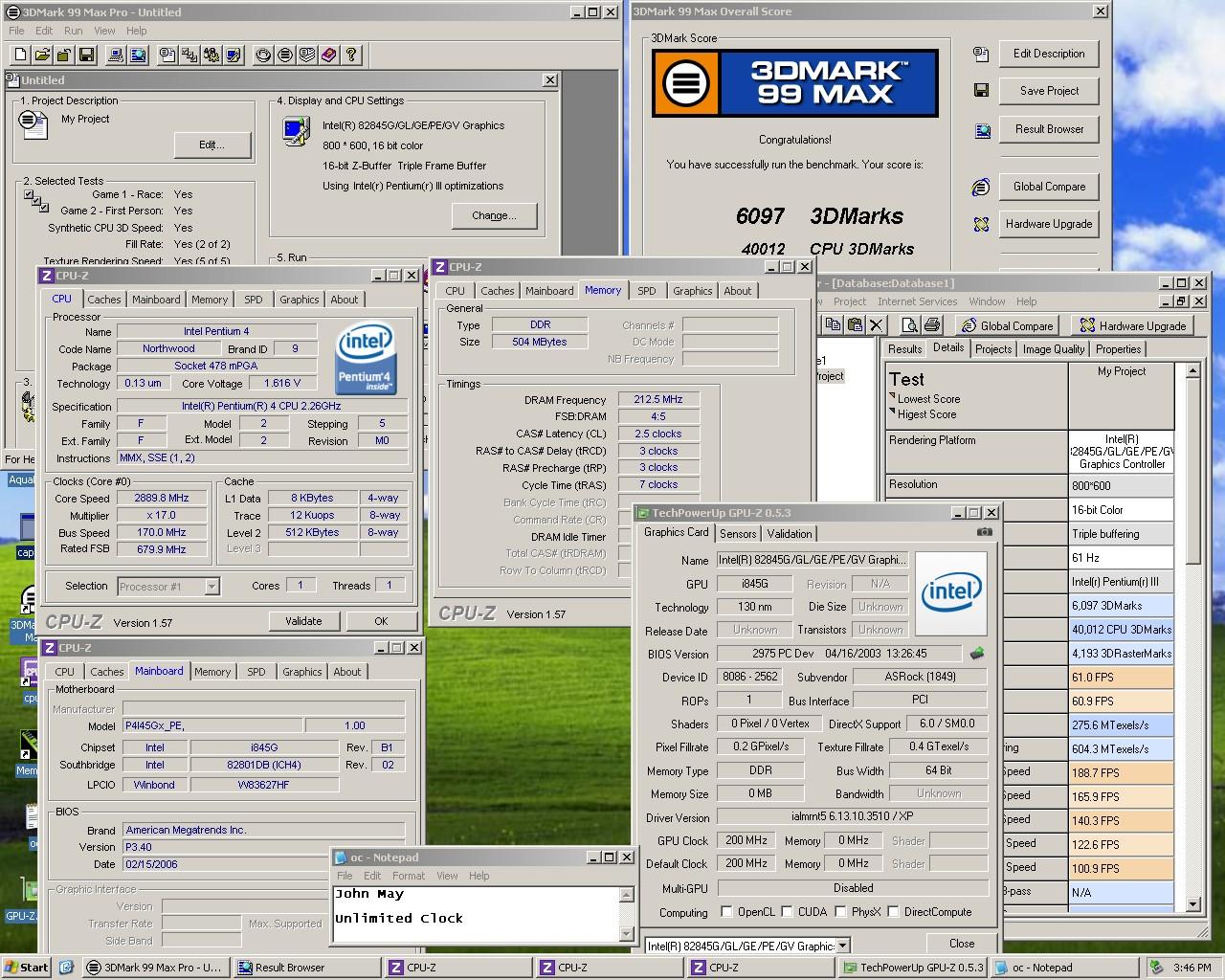Screen dimensions: 1225x980
Task: Open the Mainboard tab in CPU-Z CPU window
Action: point(156,300)
